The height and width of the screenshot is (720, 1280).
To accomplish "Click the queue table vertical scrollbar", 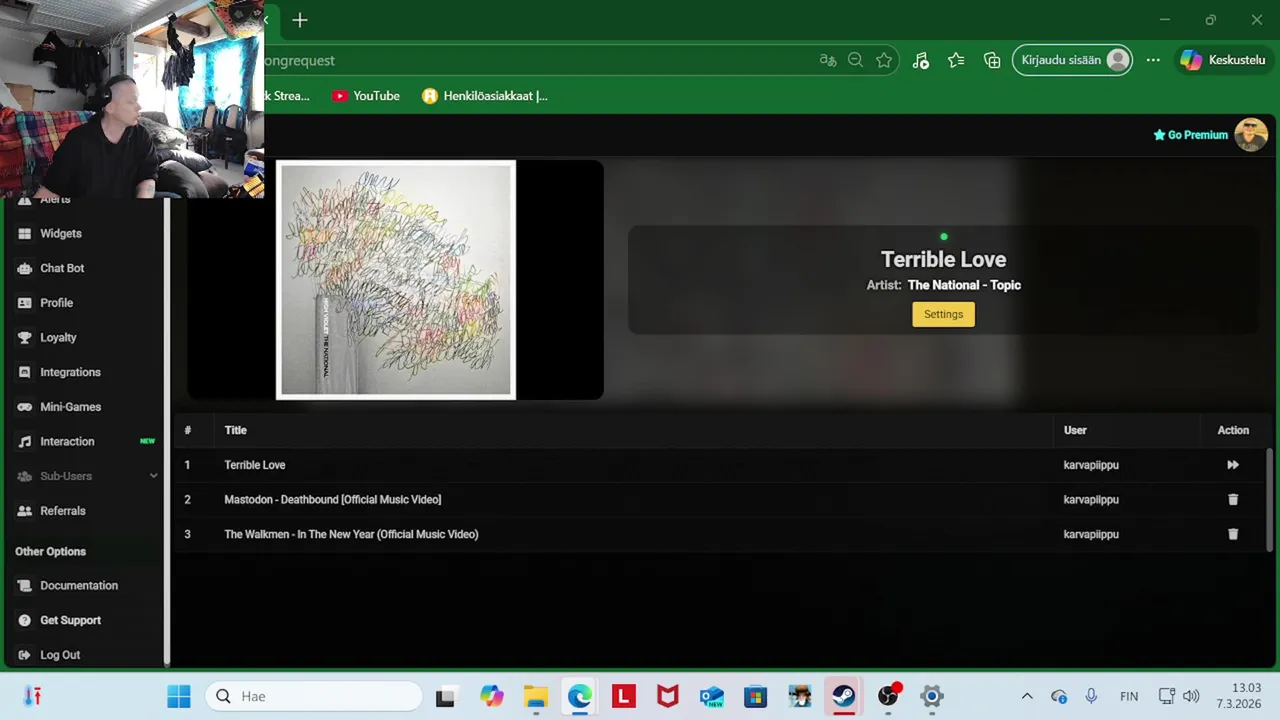I will pos(1270,498).
